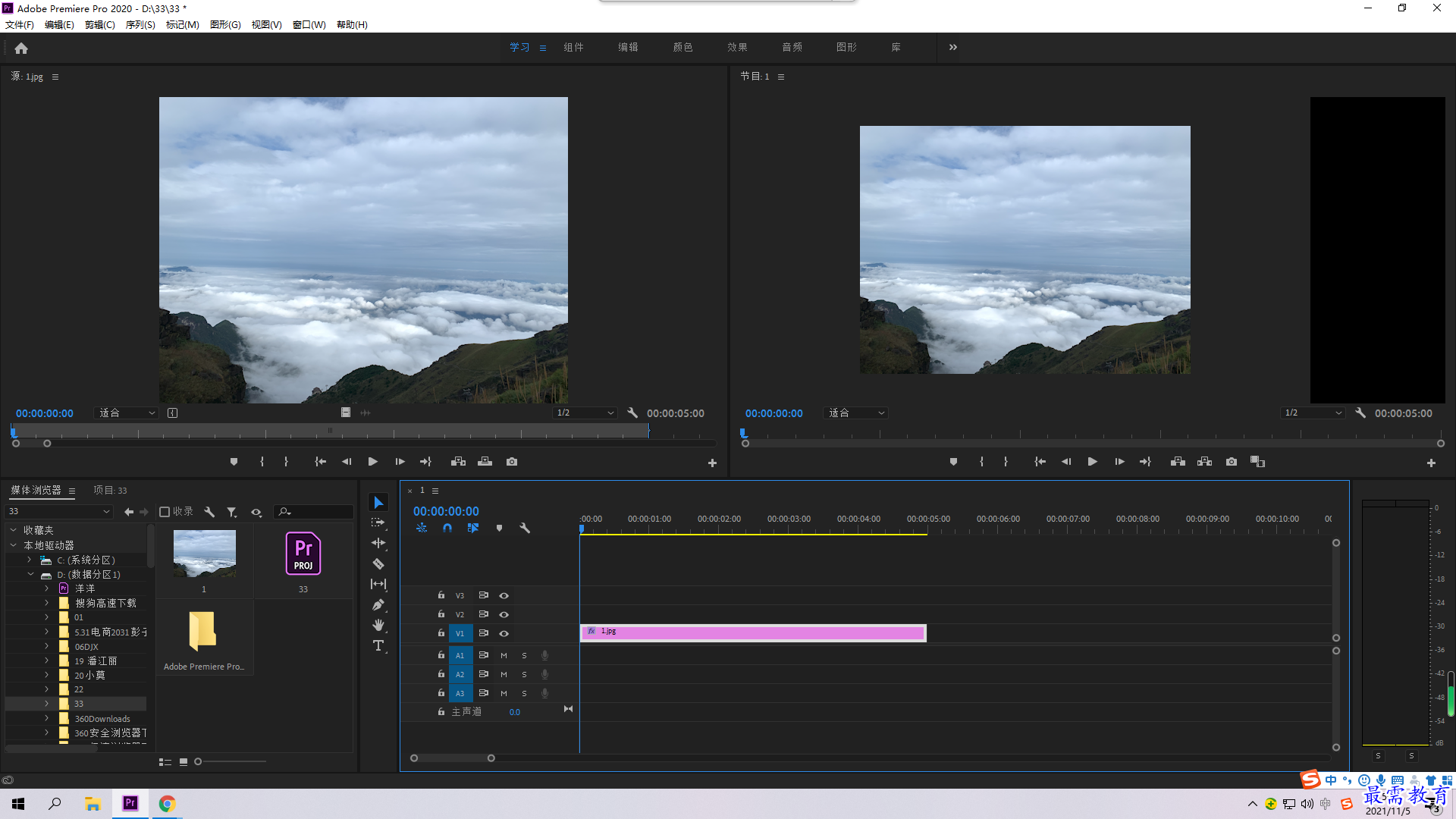The width and height of the screenshot is (1456, 819).
Task: Toggle timeline snap magnet icon
Action: pos(447,528)
